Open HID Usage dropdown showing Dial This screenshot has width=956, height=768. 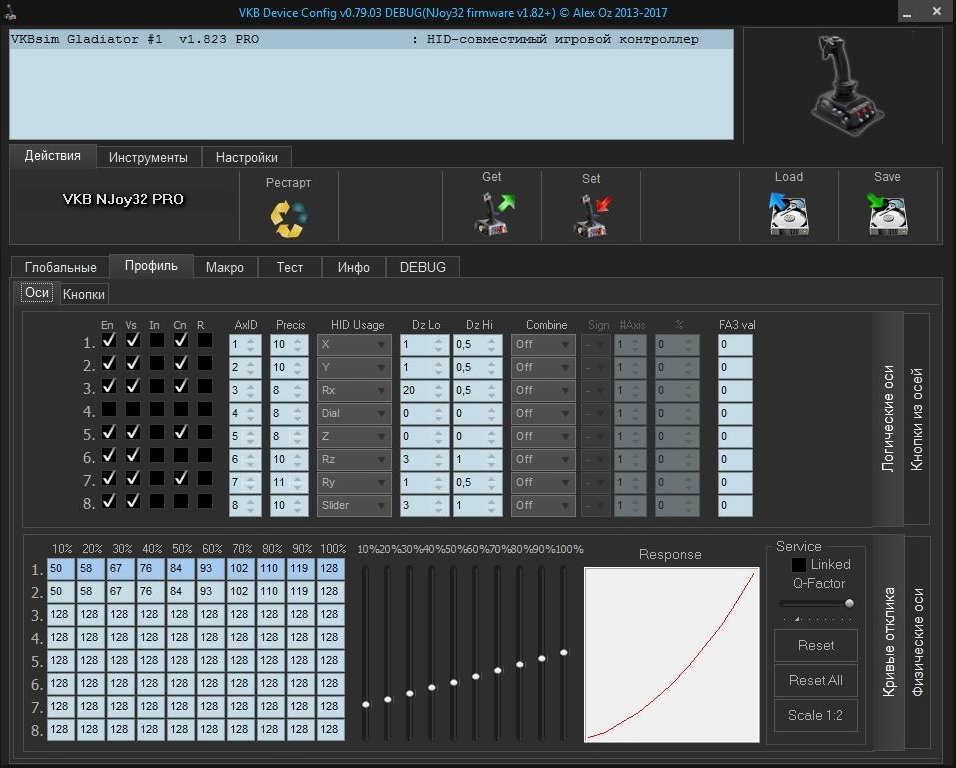click(354, 413)
